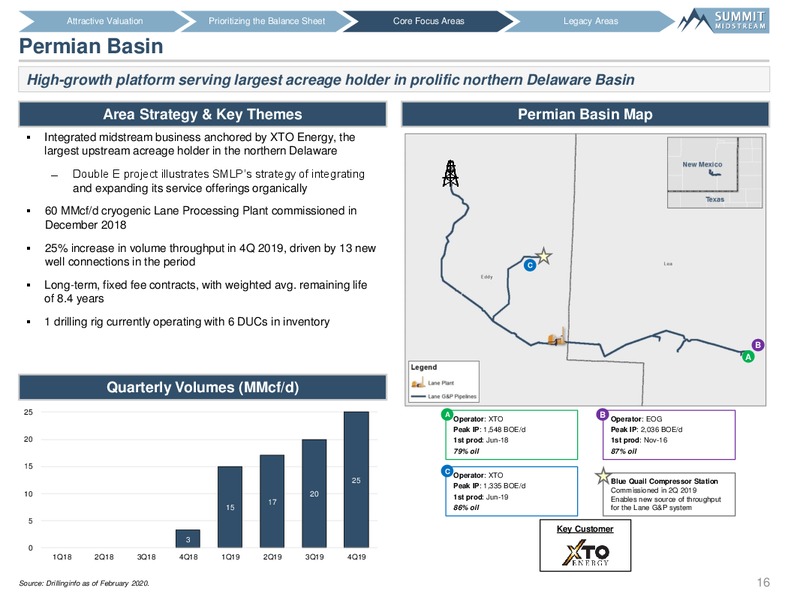
Task: Click the 4Q19 bar in volumes chart
Action: click(x=356, y=480)
